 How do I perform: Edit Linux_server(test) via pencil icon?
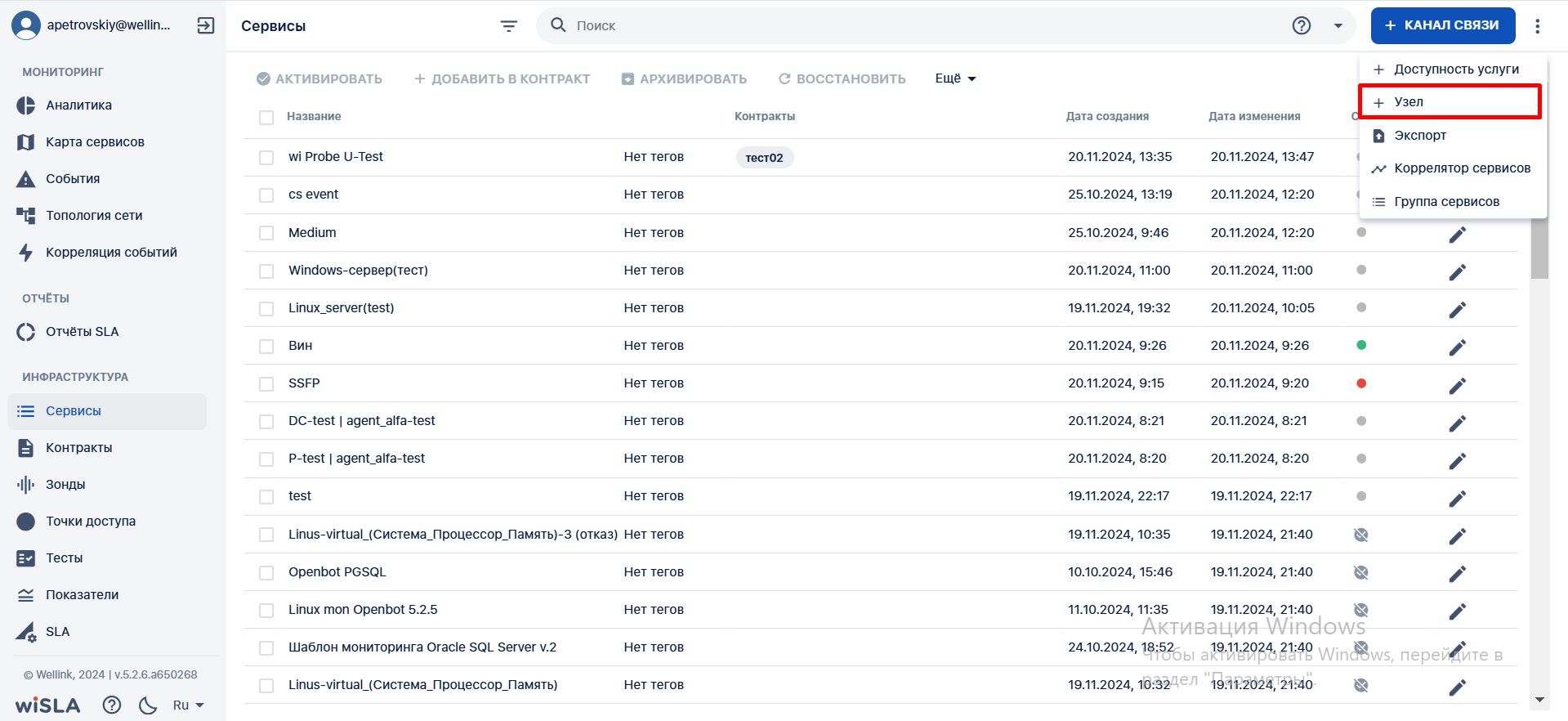(x=1458, y=310)
